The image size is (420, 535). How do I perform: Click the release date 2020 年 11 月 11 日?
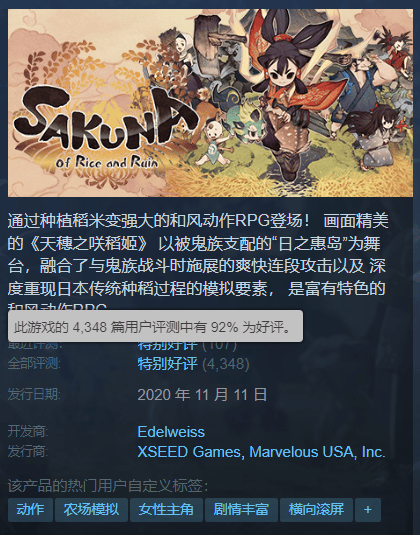(x=202, y=394)
